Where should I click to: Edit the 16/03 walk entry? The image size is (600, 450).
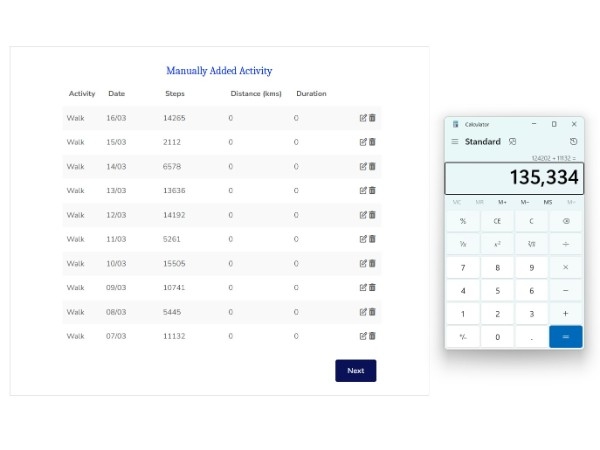363,118
